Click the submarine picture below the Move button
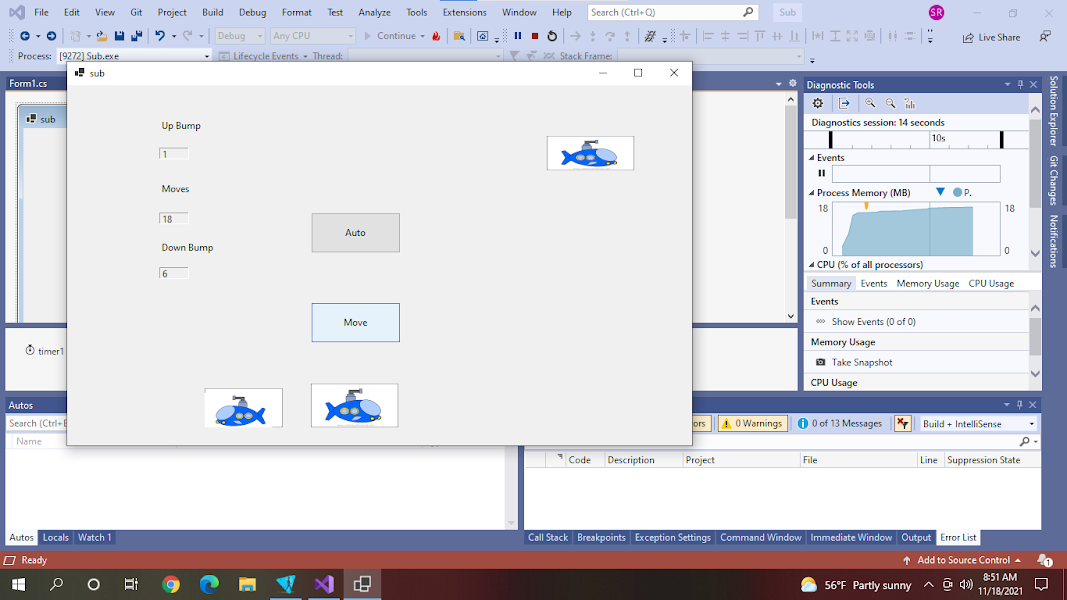This screenshot has height=600, width=1067. tap(355, 405)
